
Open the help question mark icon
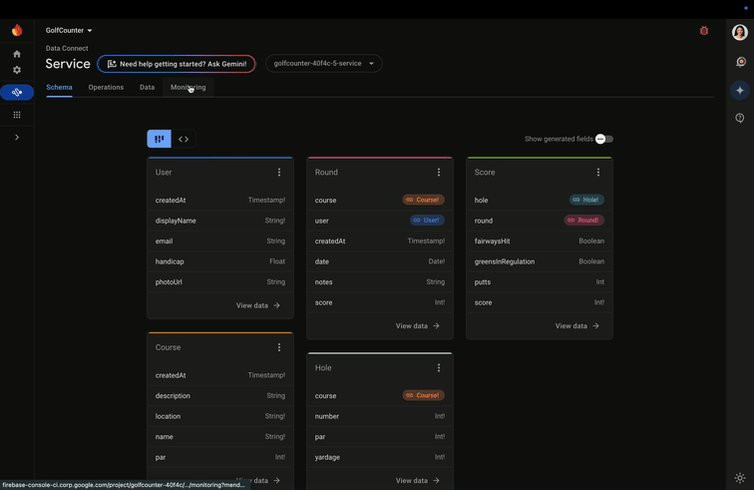740,118
